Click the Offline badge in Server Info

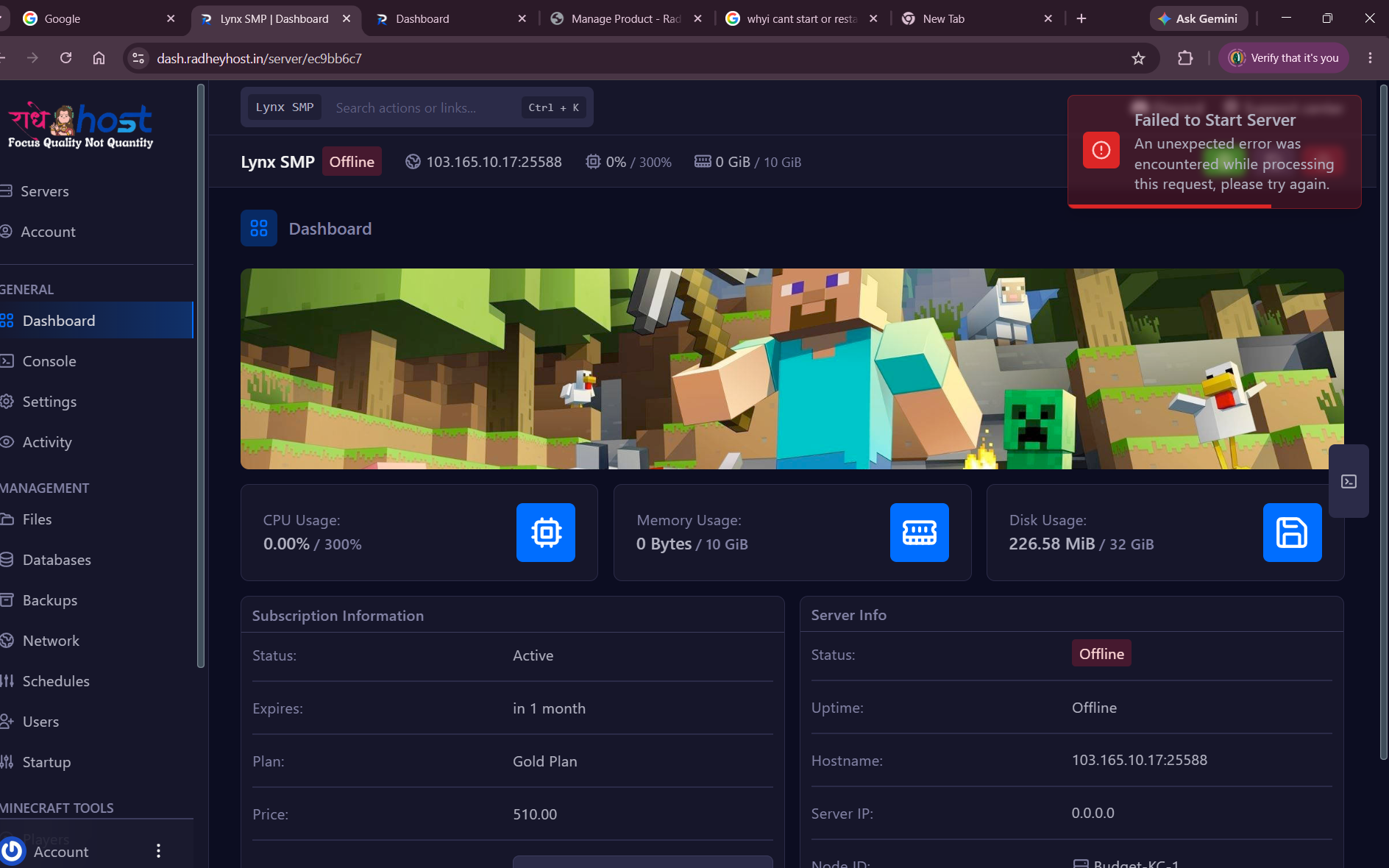tap(1101, 654)
